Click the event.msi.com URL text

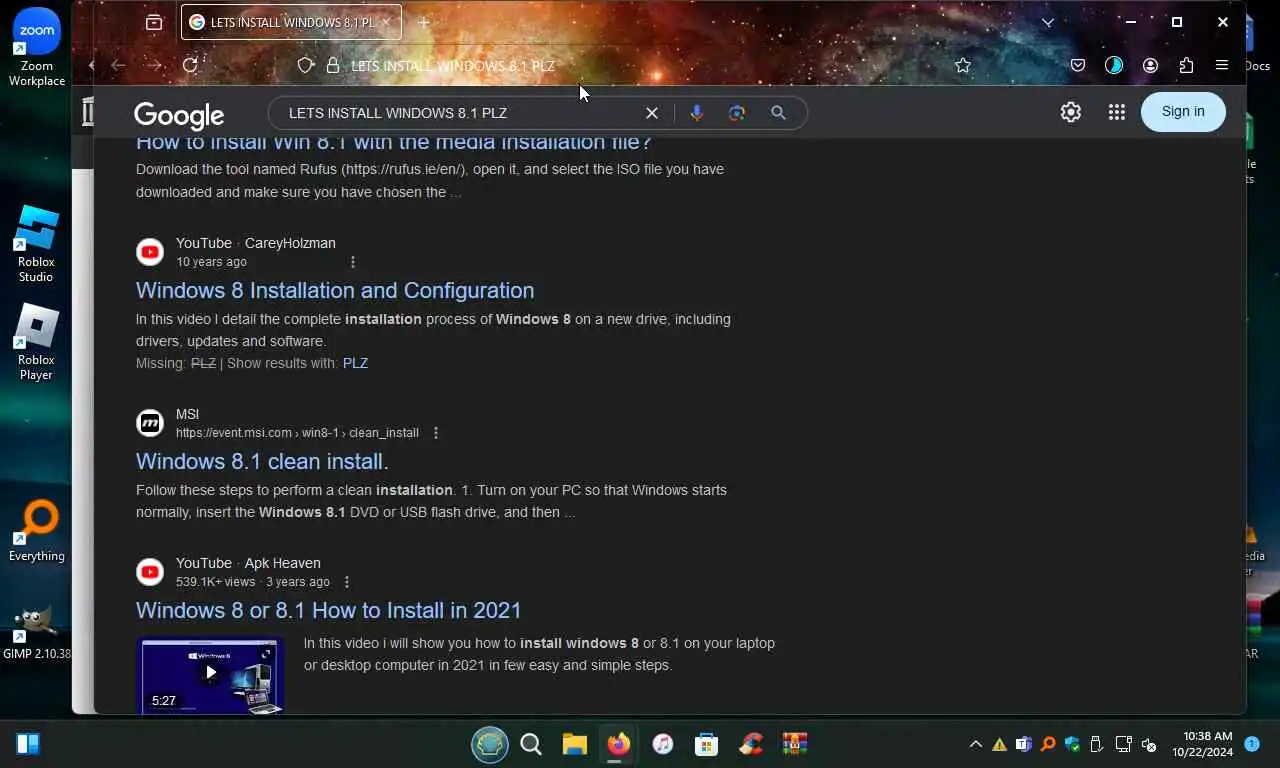point(297,433)
